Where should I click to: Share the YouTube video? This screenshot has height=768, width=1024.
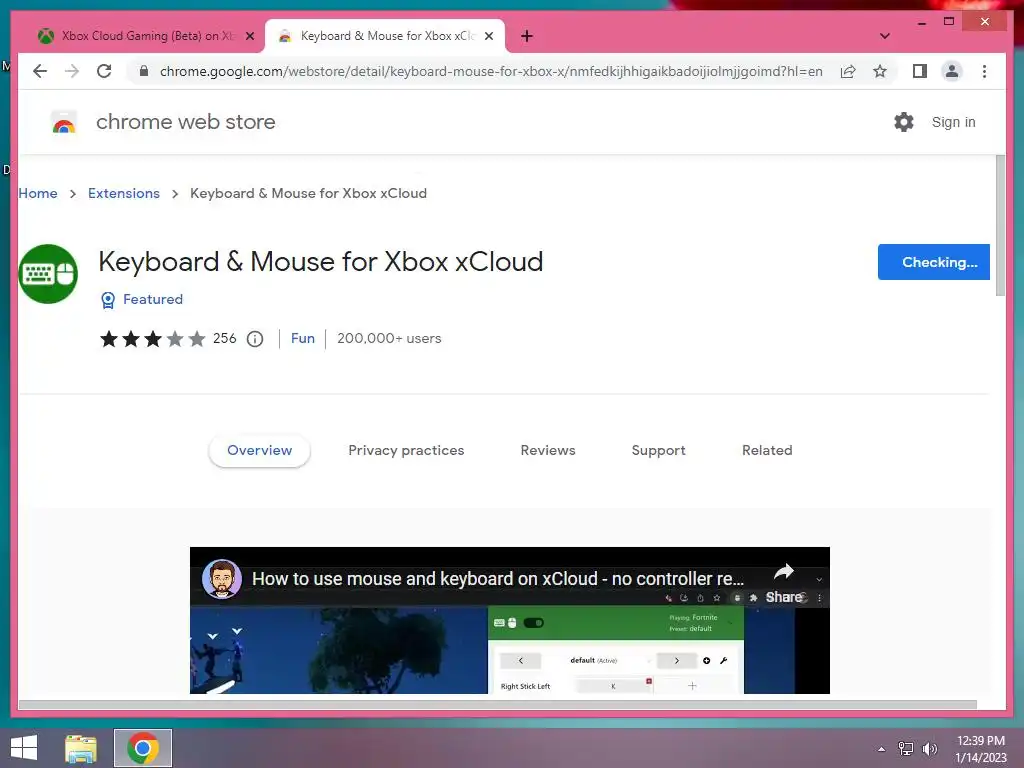pos(784,583)
